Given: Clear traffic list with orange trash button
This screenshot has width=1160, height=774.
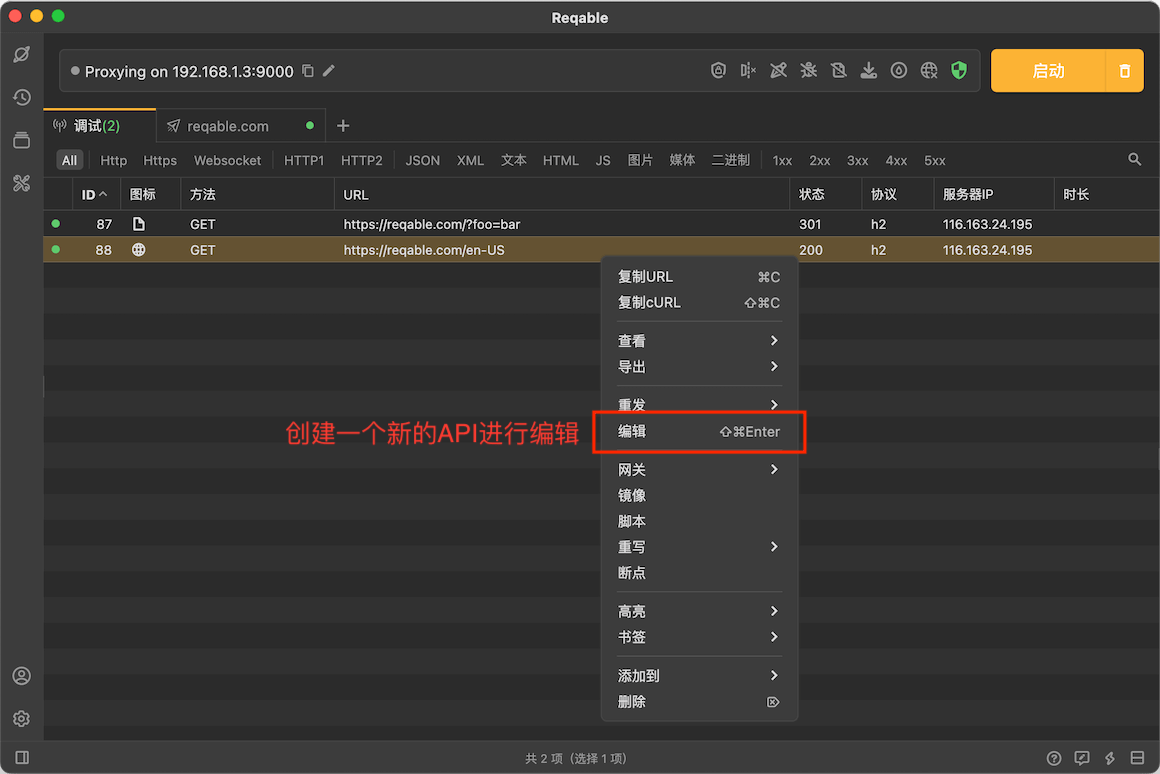Looking at the screenshot, I should (1124, 71).
